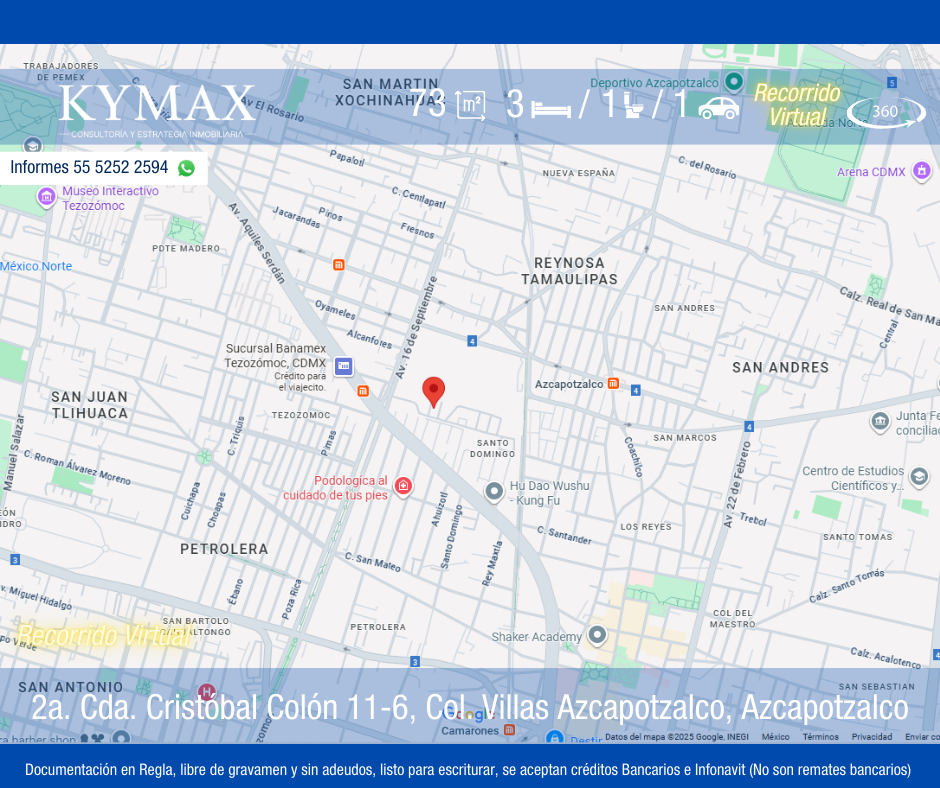Select the Shaker Academy pin
940x788 pixels.
[597, 635]
